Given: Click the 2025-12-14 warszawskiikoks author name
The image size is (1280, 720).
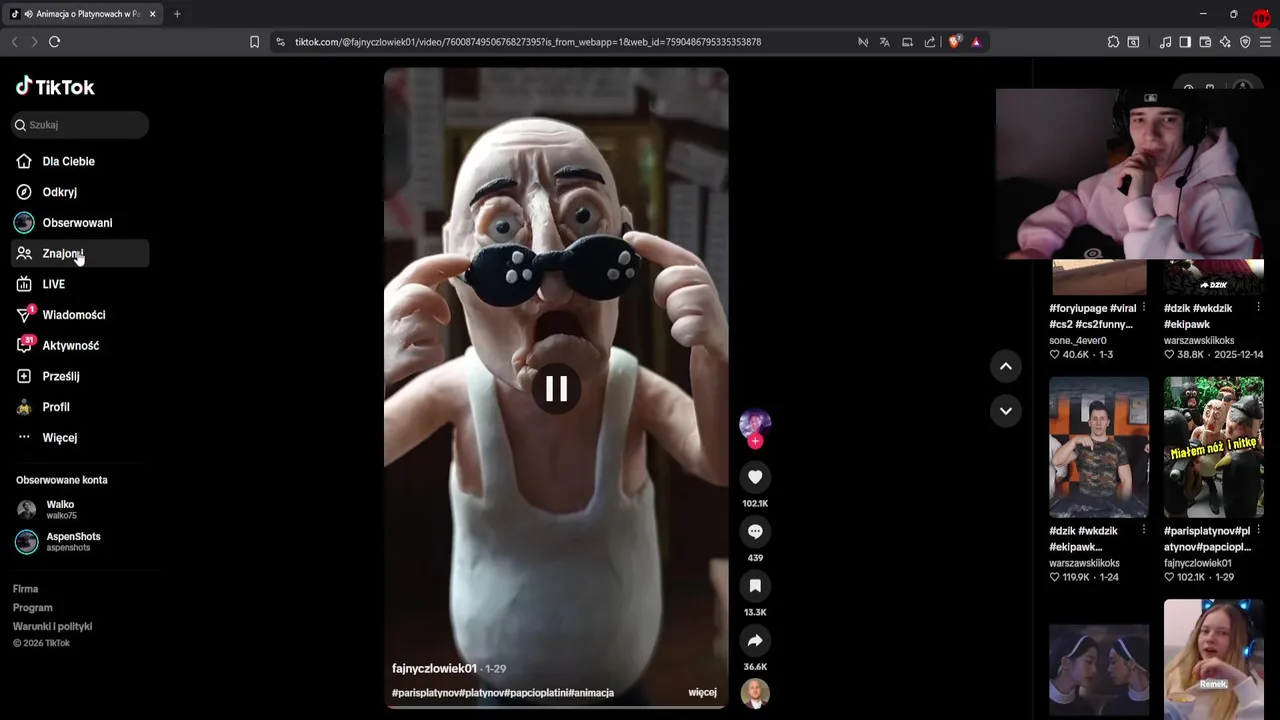Looking at the screenshot, I should (x=1198, y=340).
